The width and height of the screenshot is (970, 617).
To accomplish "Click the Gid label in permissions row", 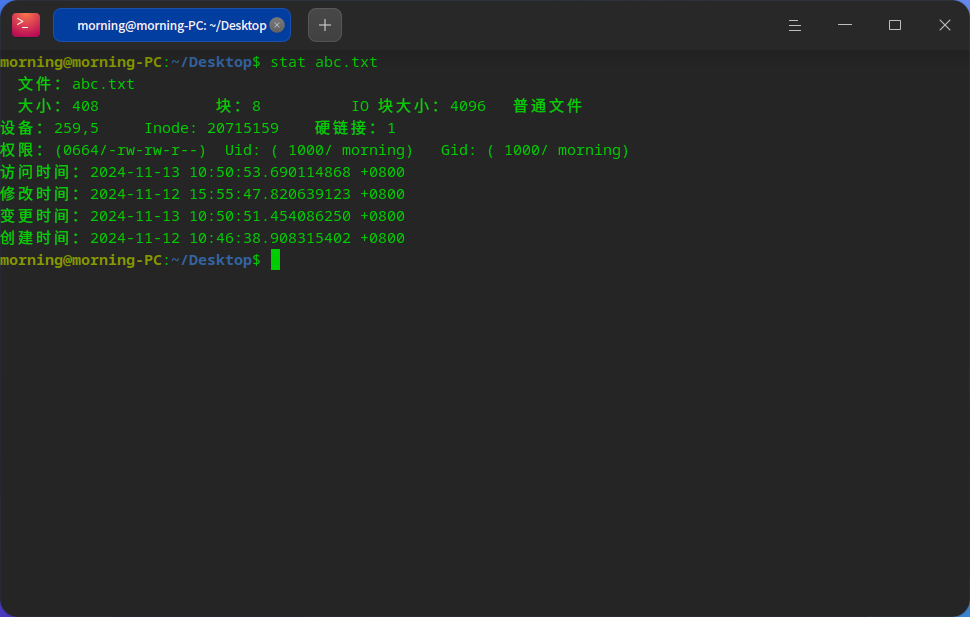I will 458,150.
